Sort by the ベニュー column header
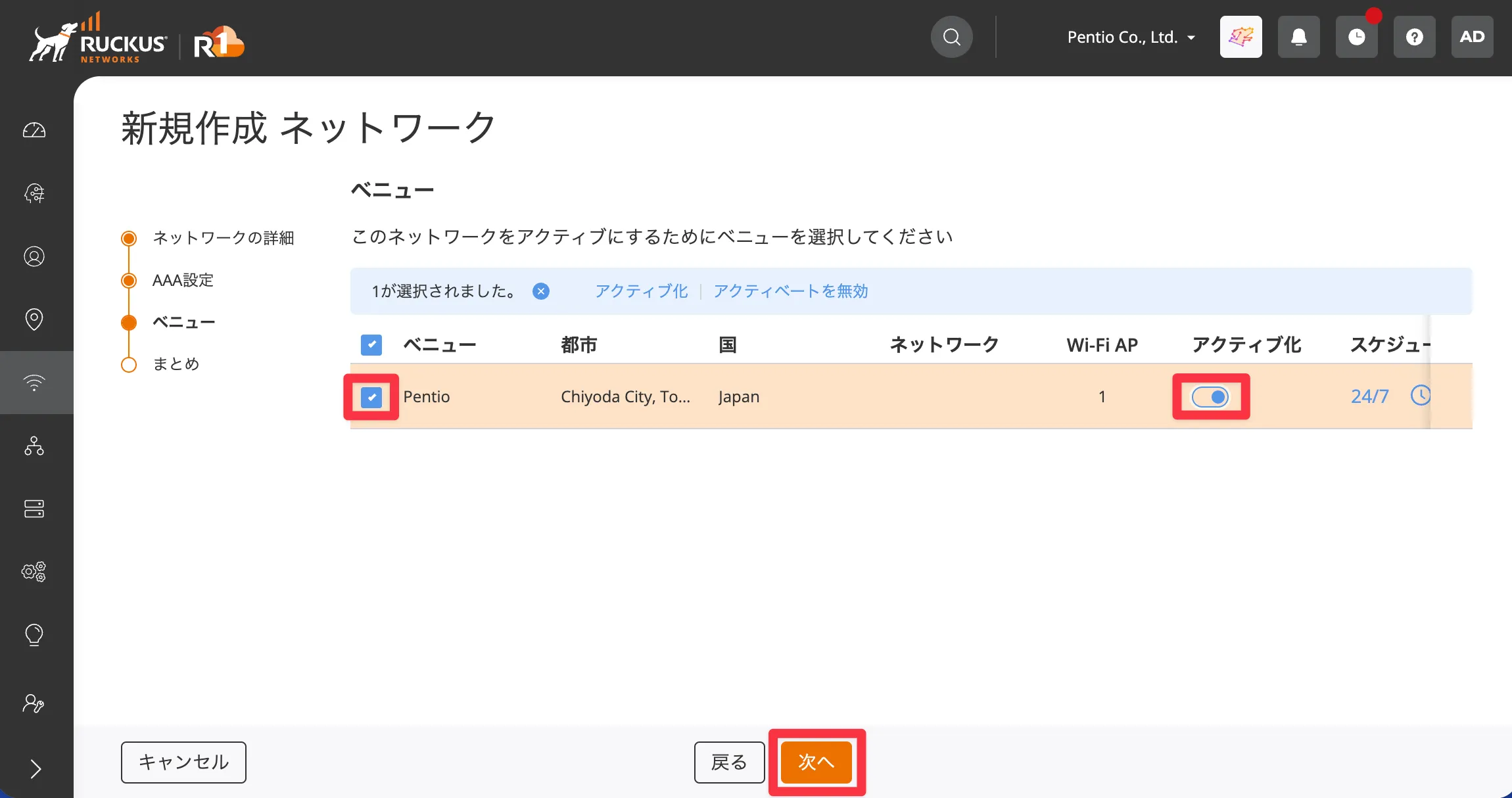This screenshot has height=798, width=1512. [x=439, y=345]
